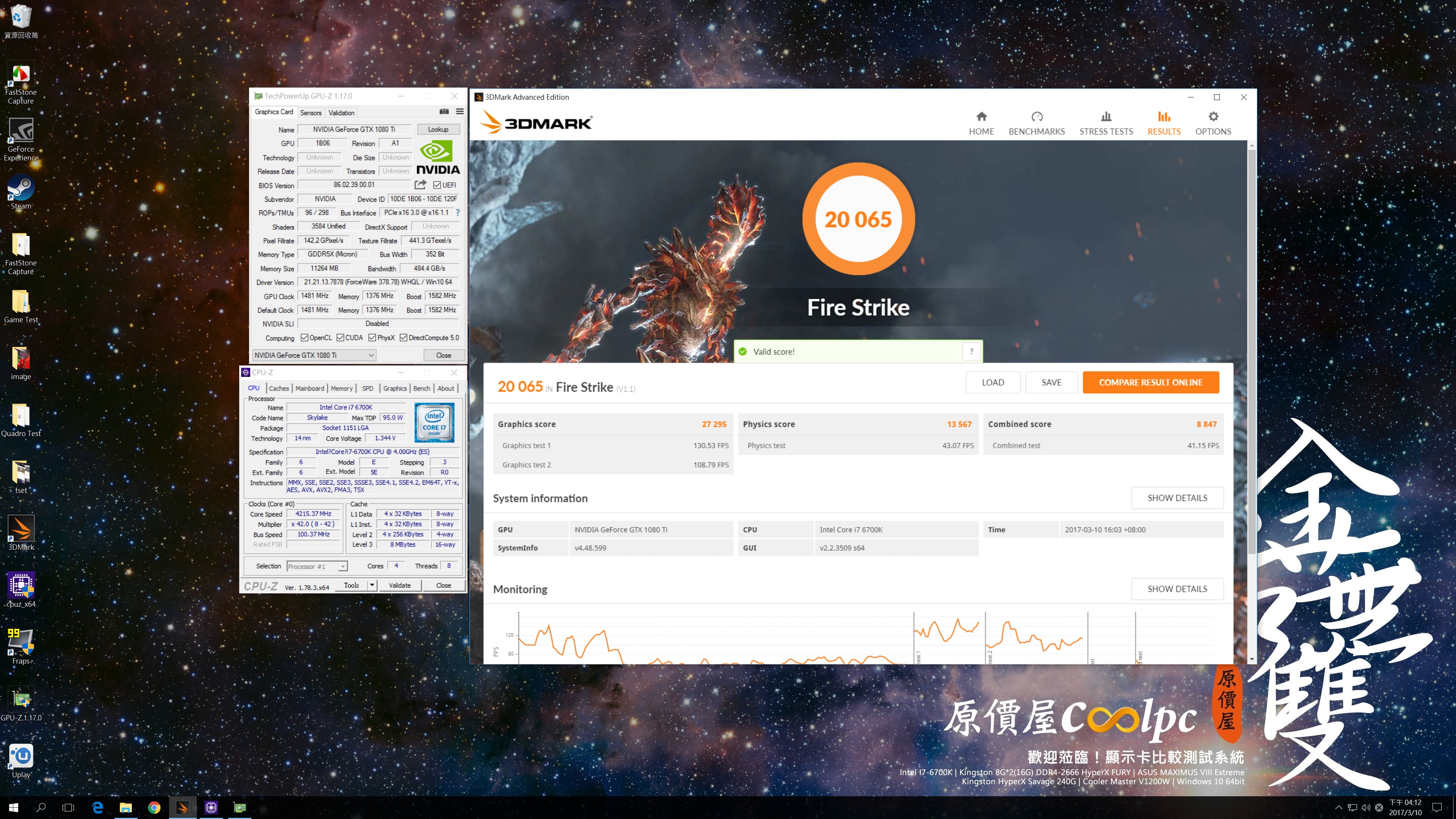
Task: Show hidden system tray icons chevron
Action: pyautogui.click(x=1338, y=807)
